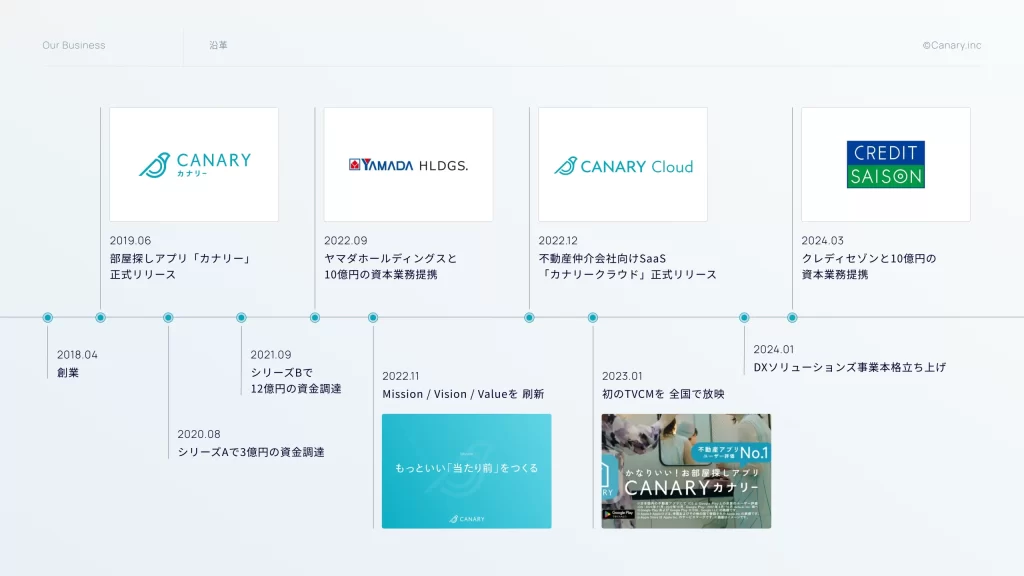Select the 2021.09 Series B timeline dot
The image size is (1024, 576).
point(241,318)
